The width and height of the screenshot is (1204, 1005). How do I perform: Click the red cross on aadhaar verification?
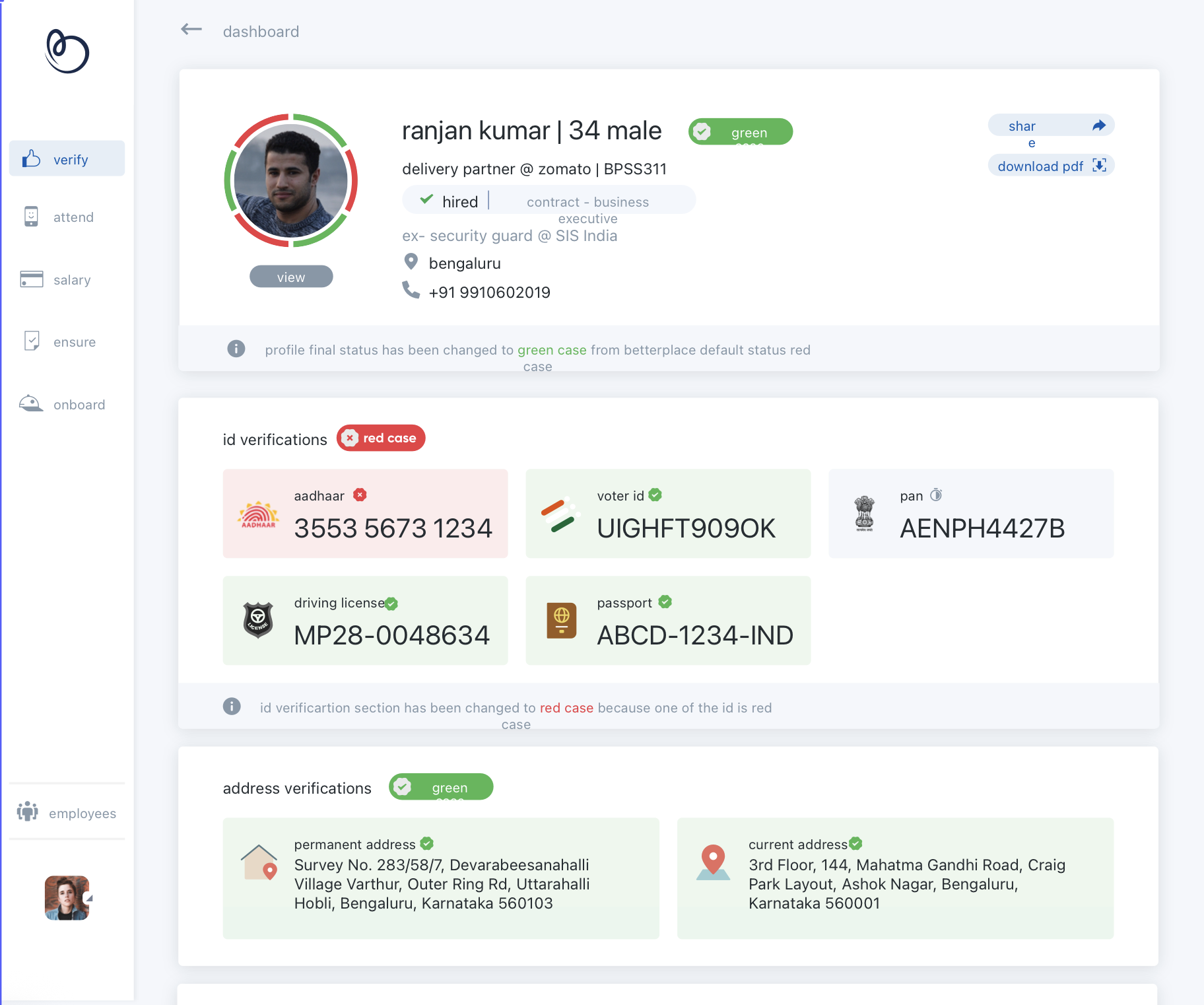tap(359, 495)
